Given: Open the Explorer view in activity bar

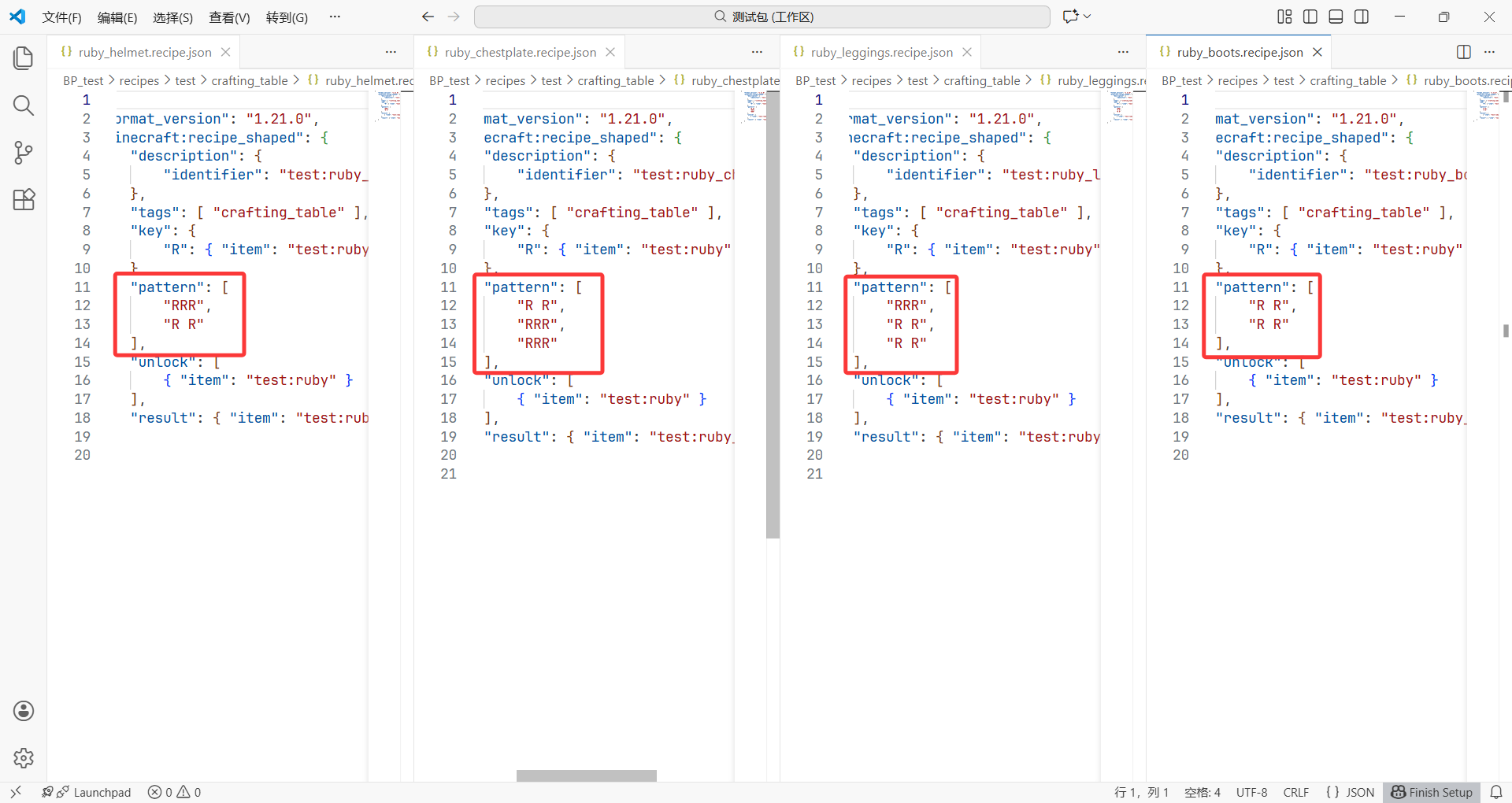Looking at the screenshot, I should tap(24, 58).
